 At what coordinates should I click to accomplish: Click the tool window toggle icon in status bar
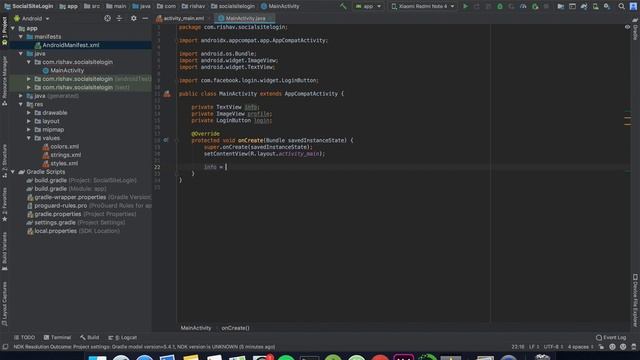tap(5, 347)
